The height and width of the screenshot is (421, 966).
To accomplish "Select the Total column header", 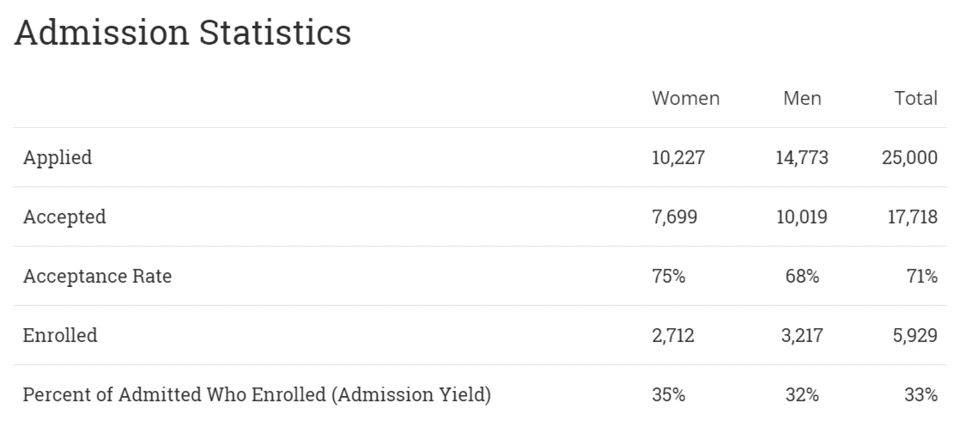I will (916, 98).
